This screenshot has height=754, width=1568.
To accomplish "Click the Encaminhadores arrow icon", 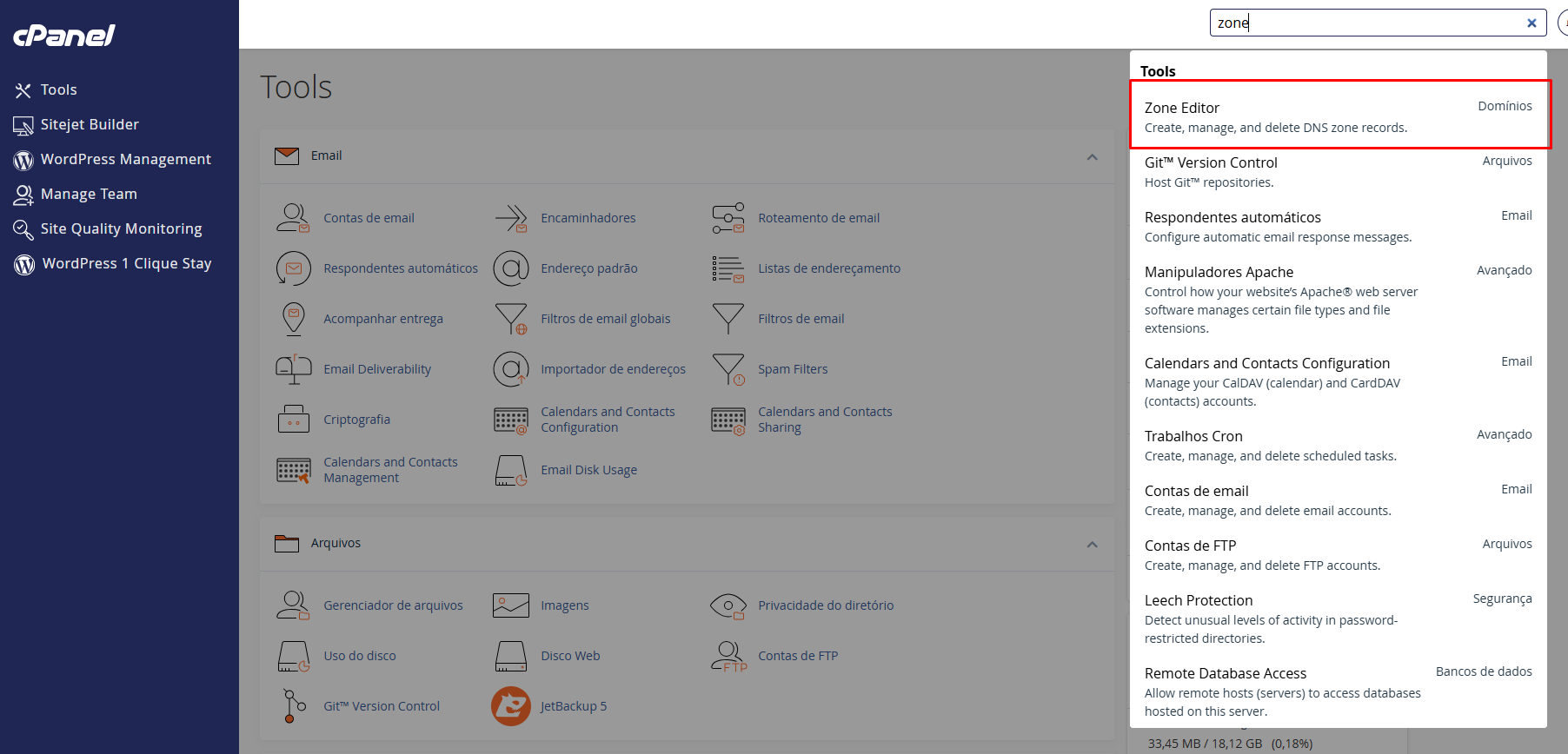I will click(x=510, y=218).
